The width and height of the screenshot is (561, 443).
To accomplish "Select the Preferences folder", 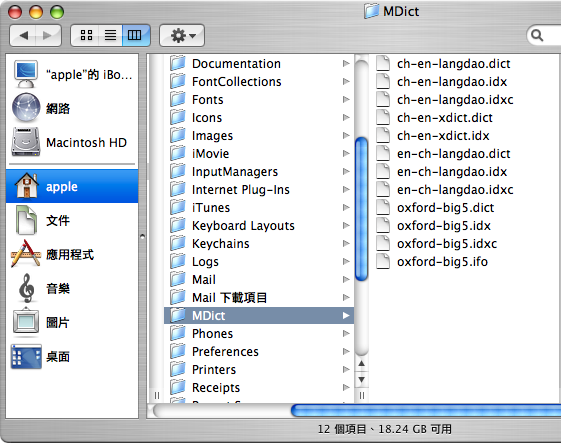I will click(259, 351).
